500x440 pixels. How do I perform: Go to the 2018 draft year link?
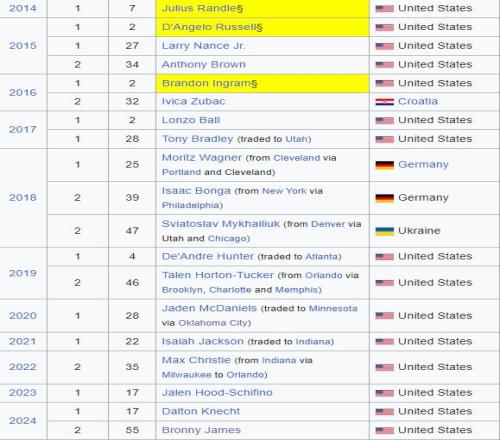pyautogui.click(x=23, y=197)
